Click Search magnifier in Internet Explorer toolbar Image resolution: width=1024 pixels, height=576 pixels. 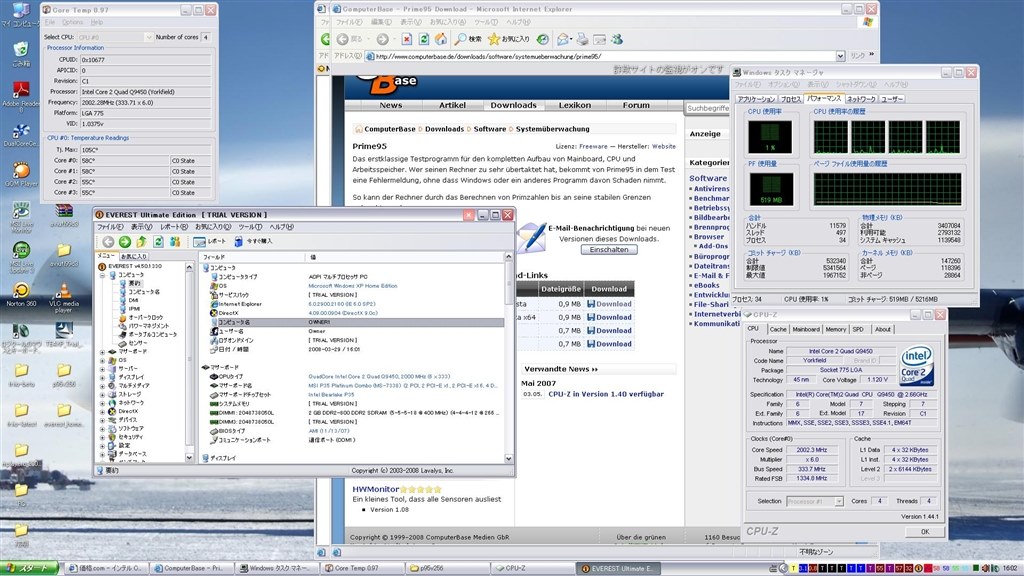tap(460, 39)
